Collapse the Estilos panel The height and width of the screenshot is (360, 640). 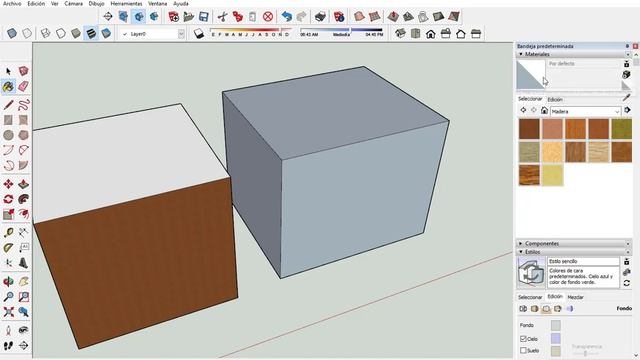(x=521, y=252)
